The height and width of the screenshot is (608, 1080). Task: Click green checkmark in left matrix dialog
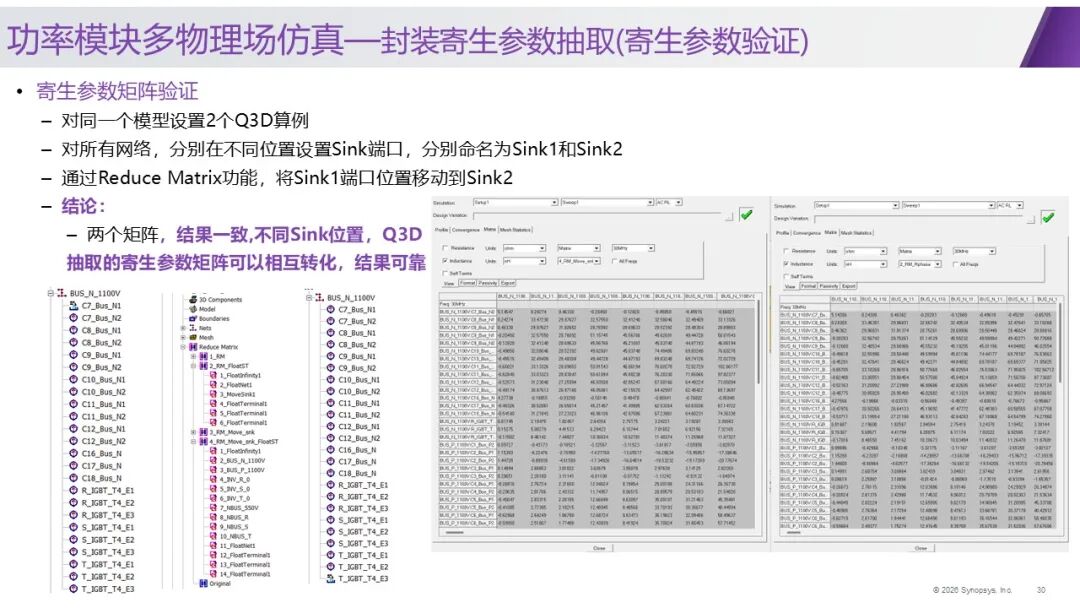click(x=746, y=215)
